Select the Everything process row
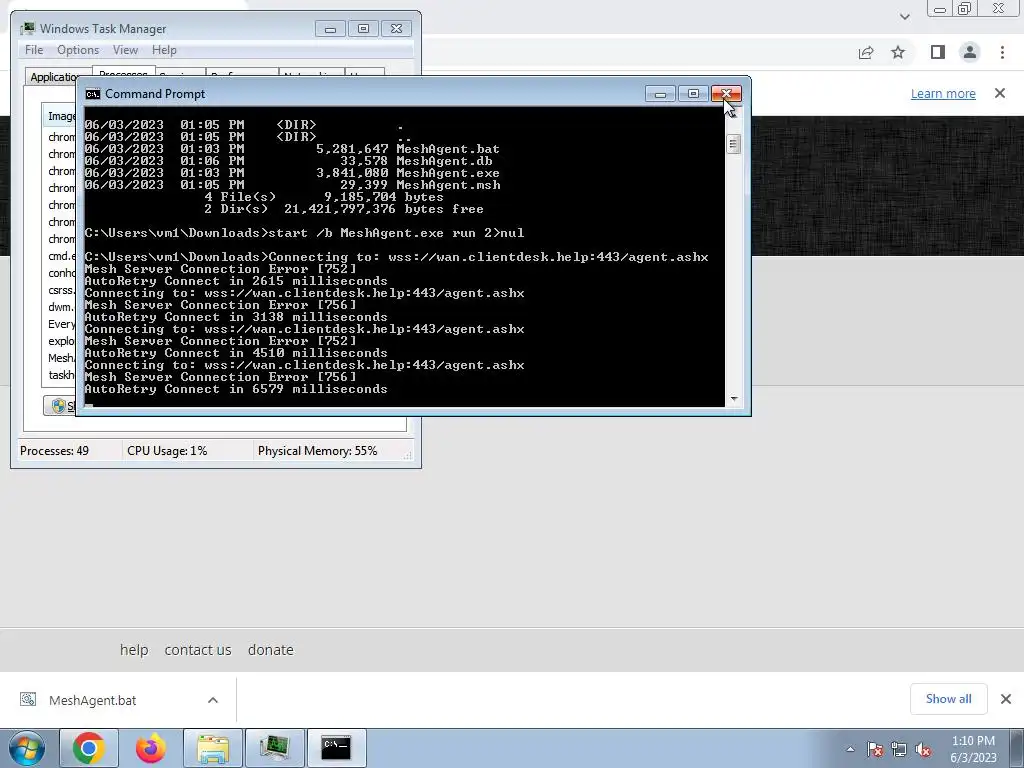The image size is (1024, 768). [x=61, y=324]
